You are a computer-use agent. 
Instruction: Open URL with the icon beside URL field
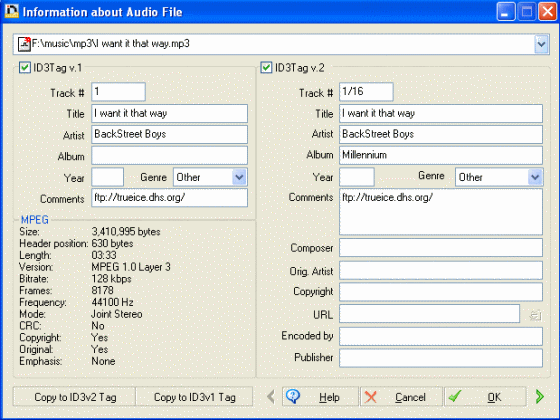(x=535, y=315)
